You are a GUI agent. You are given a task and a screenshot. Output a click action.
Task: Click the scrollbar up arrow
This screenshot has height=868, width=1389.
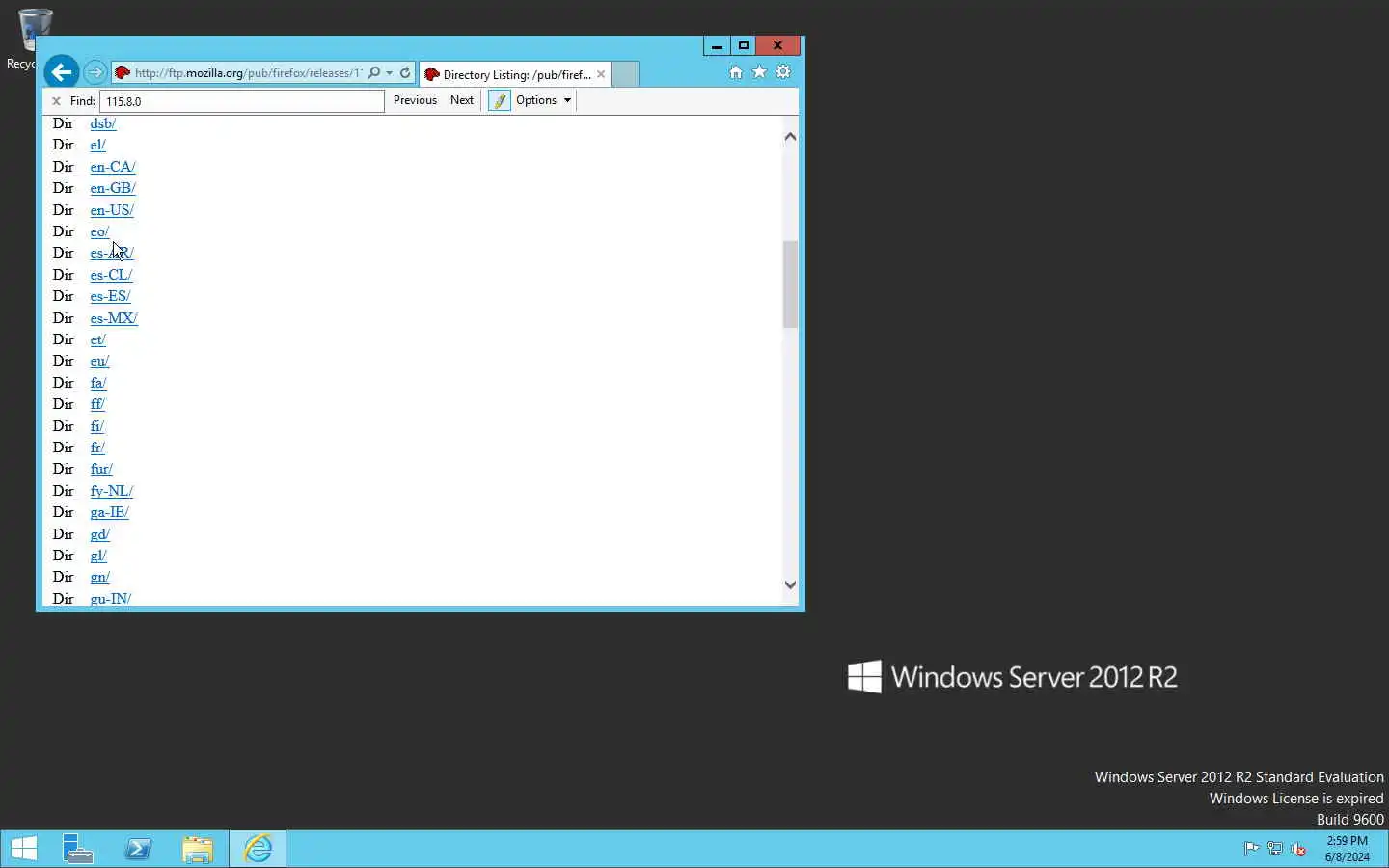(x=790, y=137)
